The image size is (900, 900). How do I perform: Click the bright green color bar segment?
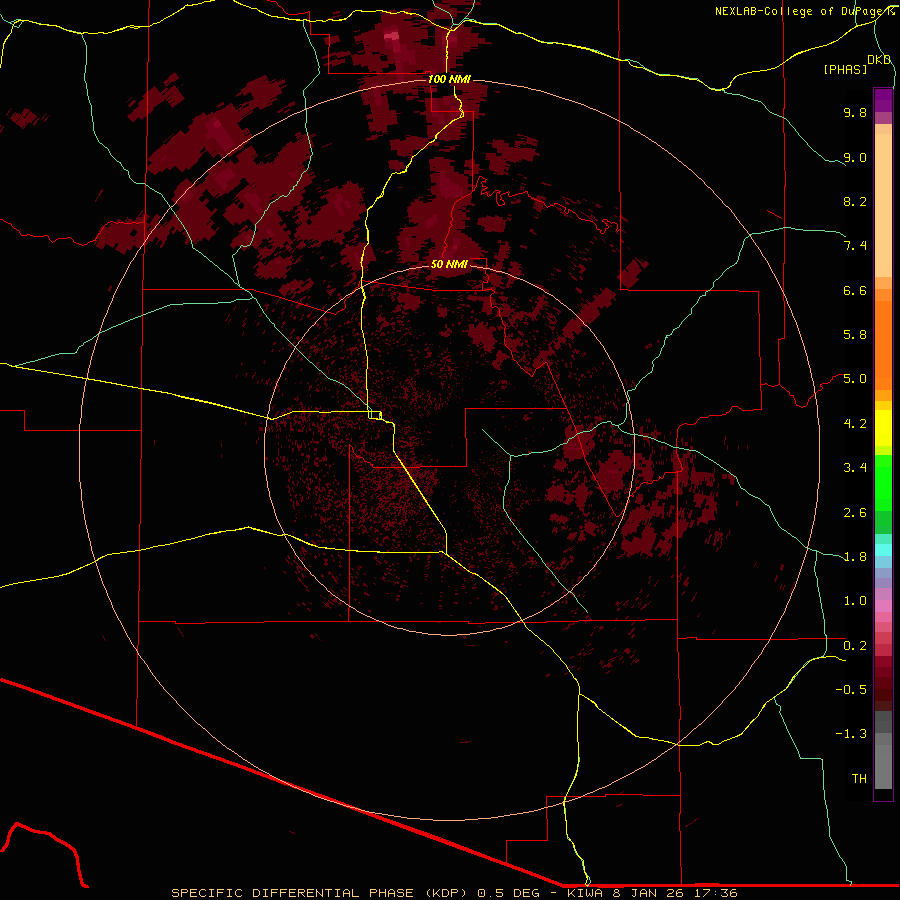coord(883,483)
